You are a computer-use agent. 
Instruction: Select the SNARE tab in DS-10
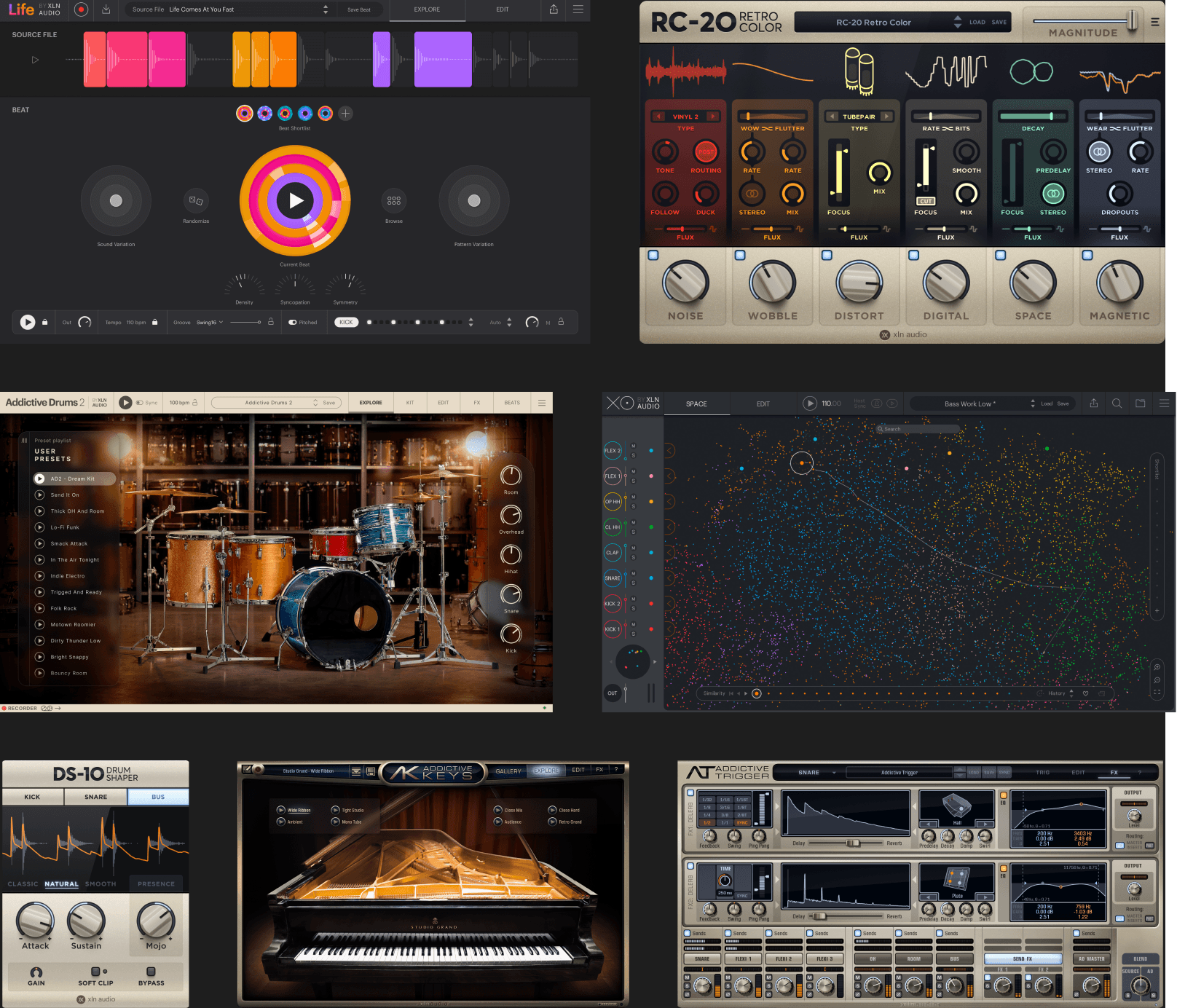tap(95, 797)
